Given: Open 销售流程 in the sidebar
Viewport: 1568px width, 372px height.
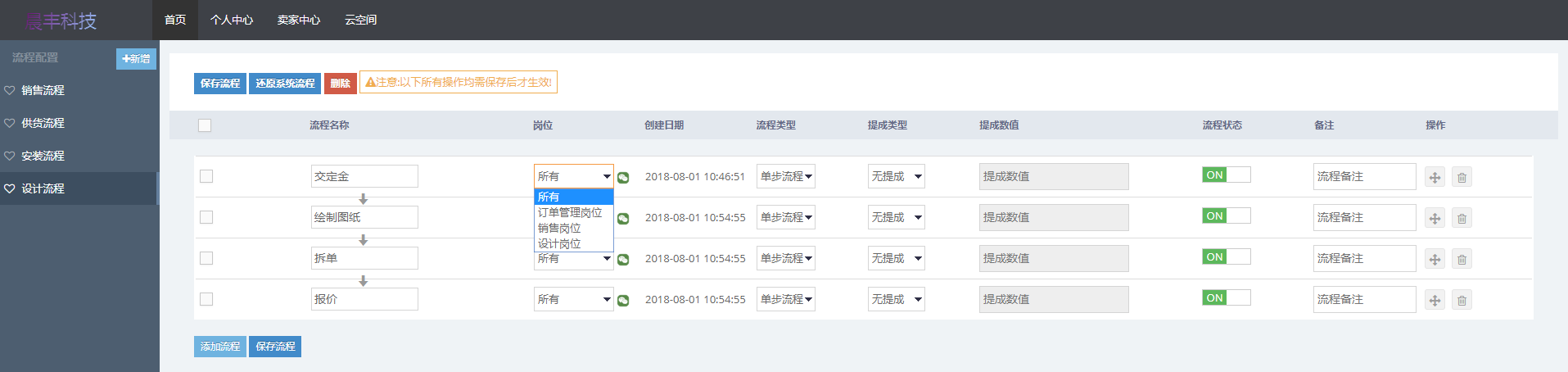Looking at the screenshot, I should tap(79, 90).
